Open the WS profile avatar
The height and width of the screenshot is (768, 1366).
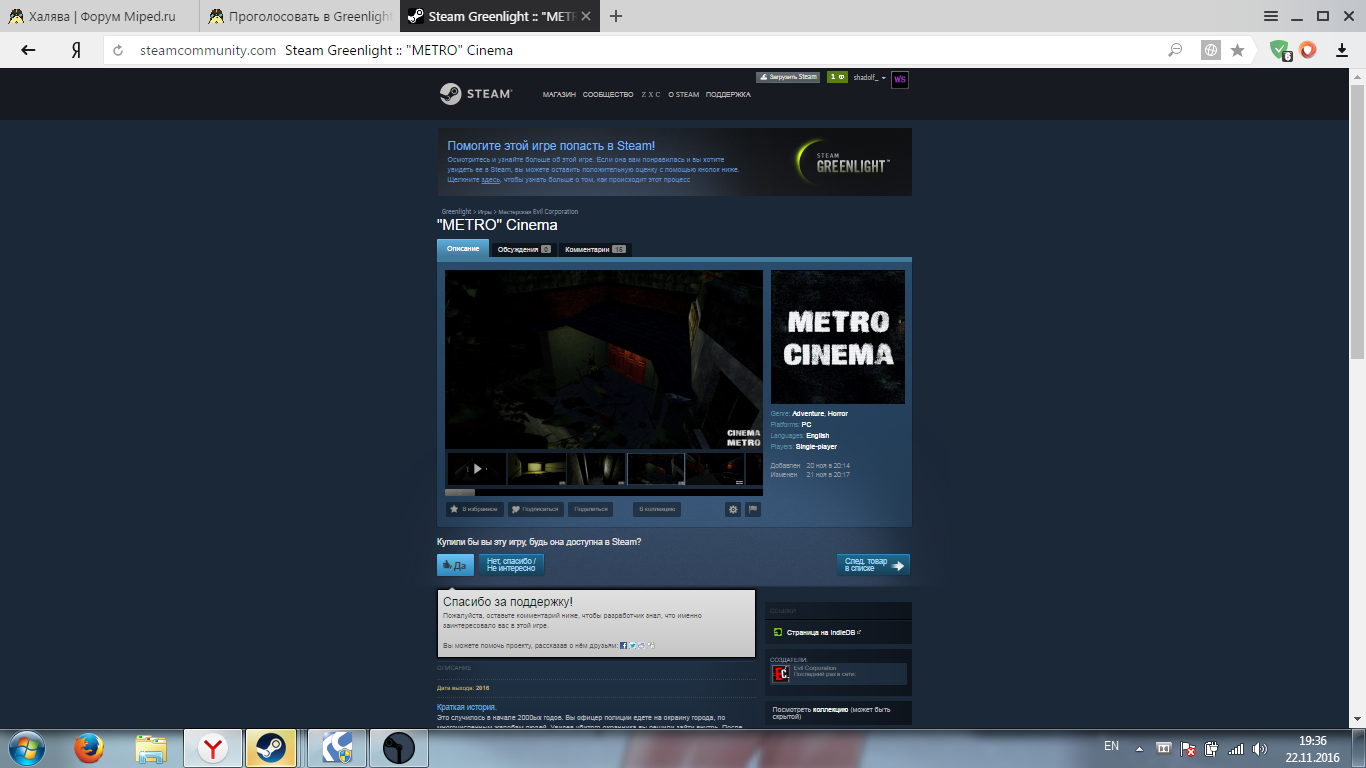(900, 79)
